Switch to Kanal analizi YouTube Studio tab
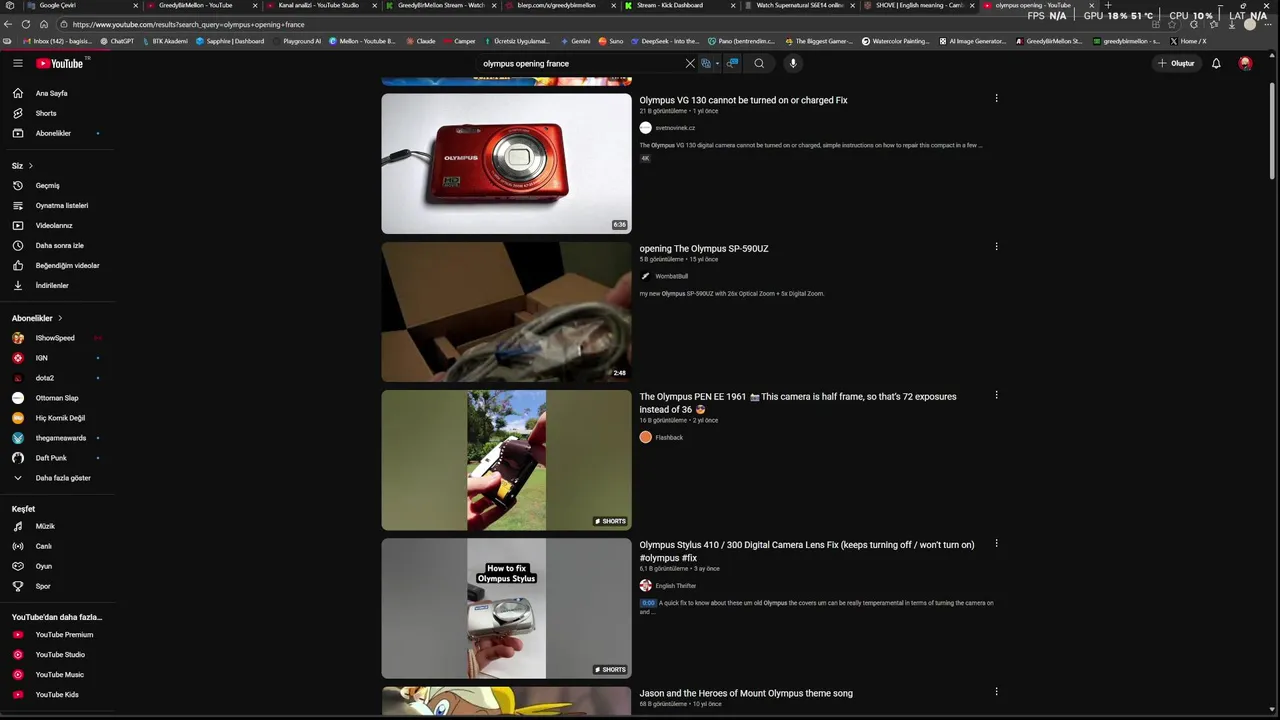The image size is (1280, 720). tap(320, 5)
